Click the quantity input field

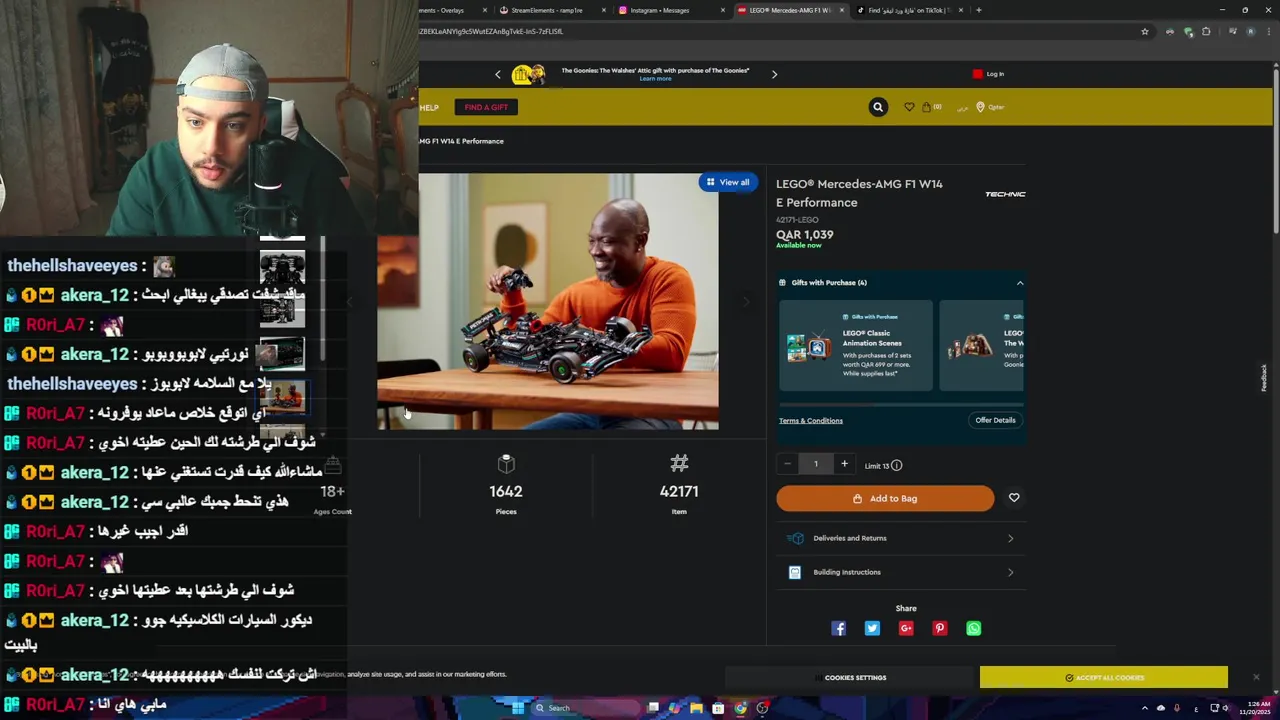coord(816,464)
